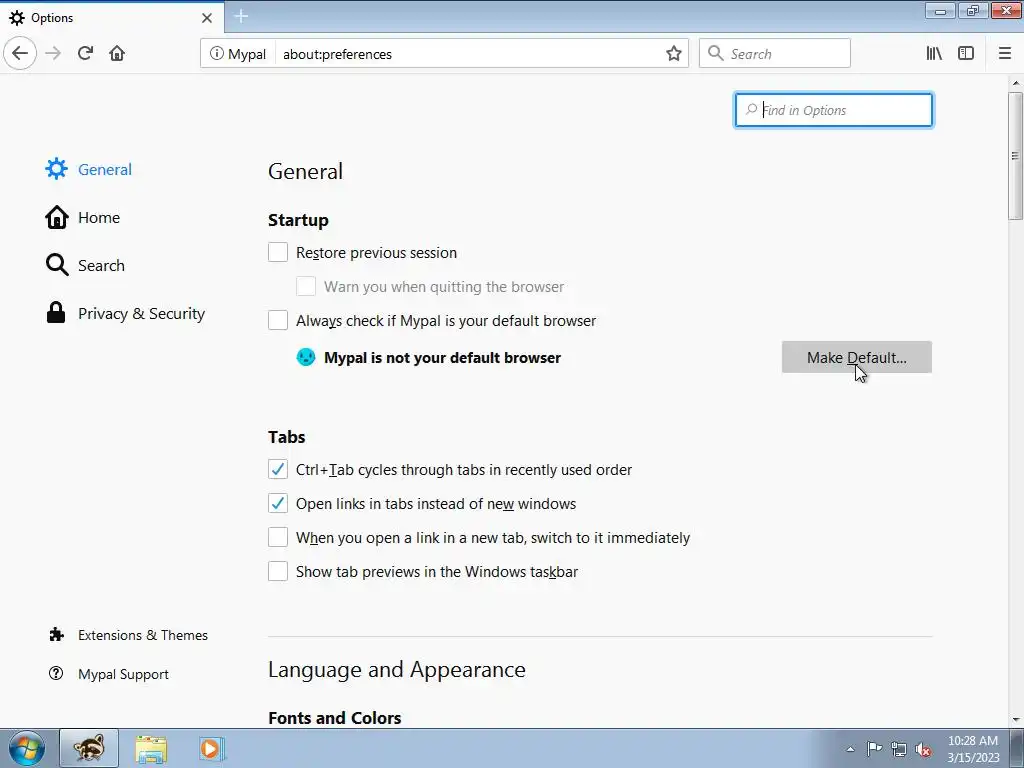
Task: Enable Always check if Mypal is default browser
Action: [278, 320]
